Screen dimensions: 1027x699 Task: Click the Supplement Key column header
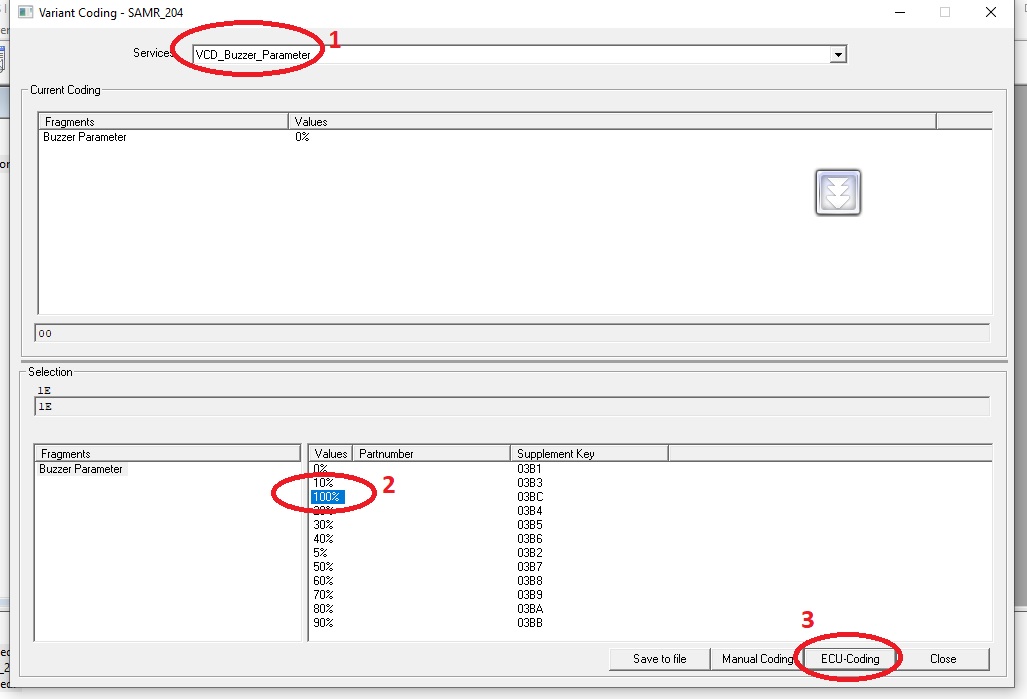[x=588, y=454]
